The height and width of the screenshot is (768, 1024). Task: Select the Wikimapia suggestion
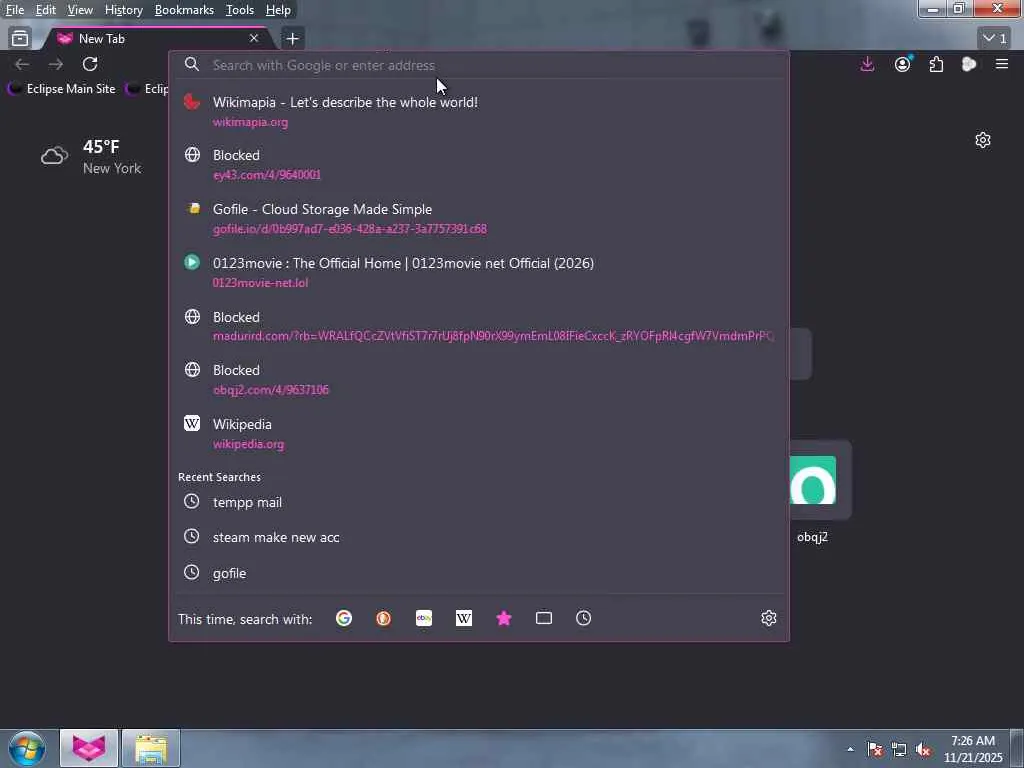coord(479,111)
